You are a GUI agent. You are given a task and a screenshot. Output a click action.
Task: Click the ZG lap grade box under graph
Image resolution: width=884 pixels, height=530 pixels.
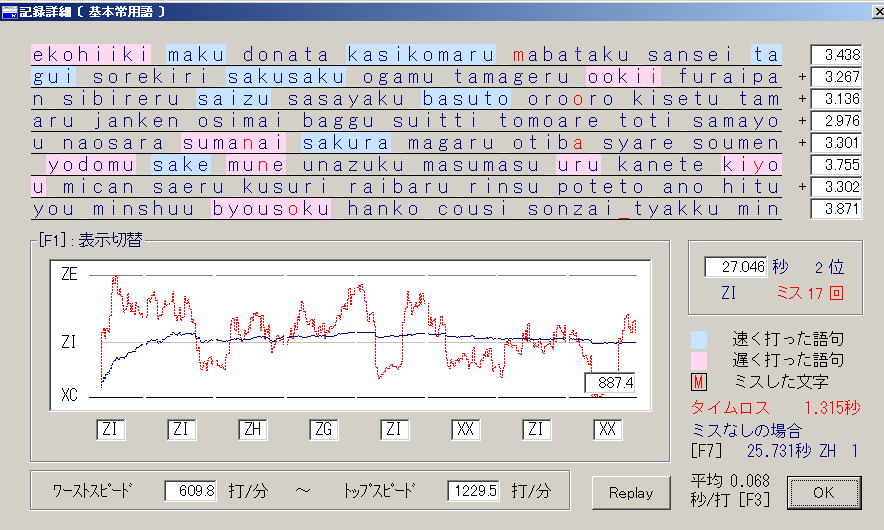[x=324, y=430]
